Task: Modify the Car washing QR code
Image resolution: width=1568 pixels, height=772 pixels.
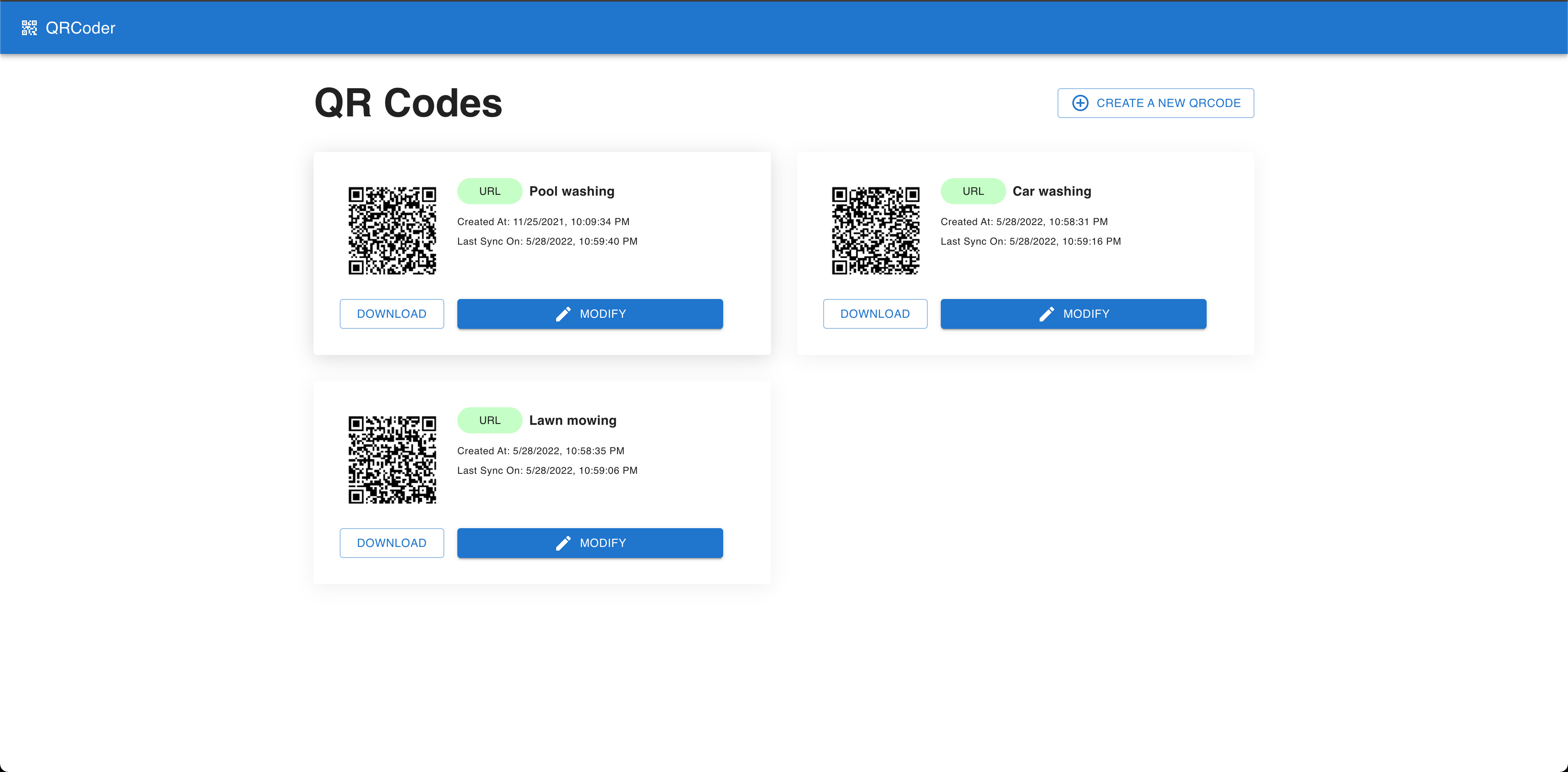Action: coord(1073,314)
